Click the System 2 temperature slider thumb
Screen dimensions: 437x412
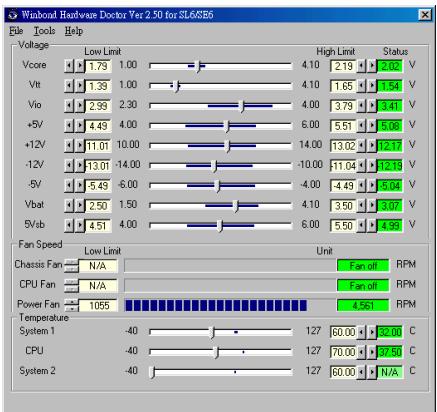point(152,372)
